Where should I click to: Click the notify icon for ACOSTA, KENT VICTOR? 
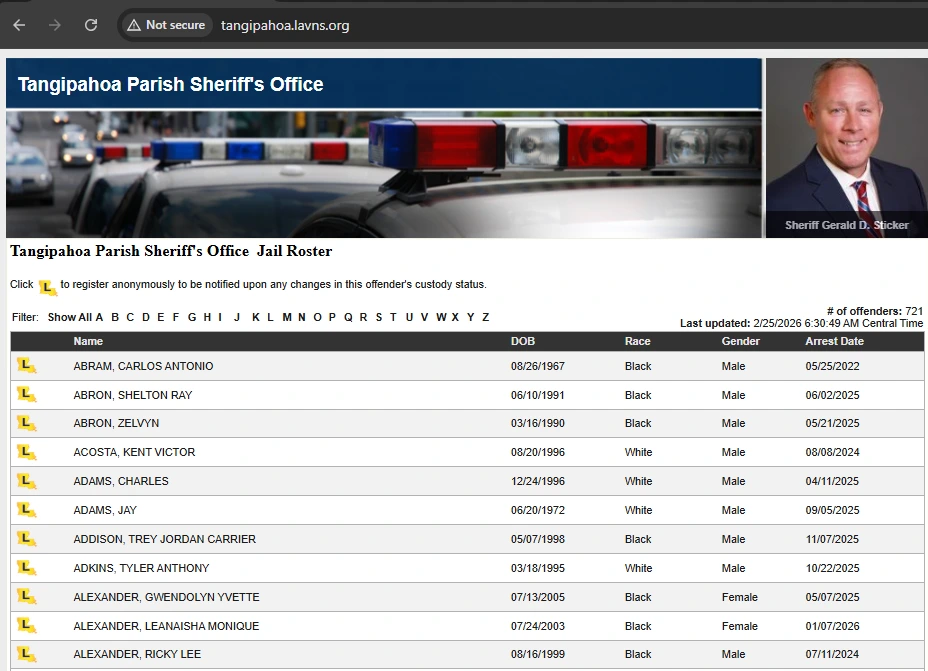tap(27, 452)
